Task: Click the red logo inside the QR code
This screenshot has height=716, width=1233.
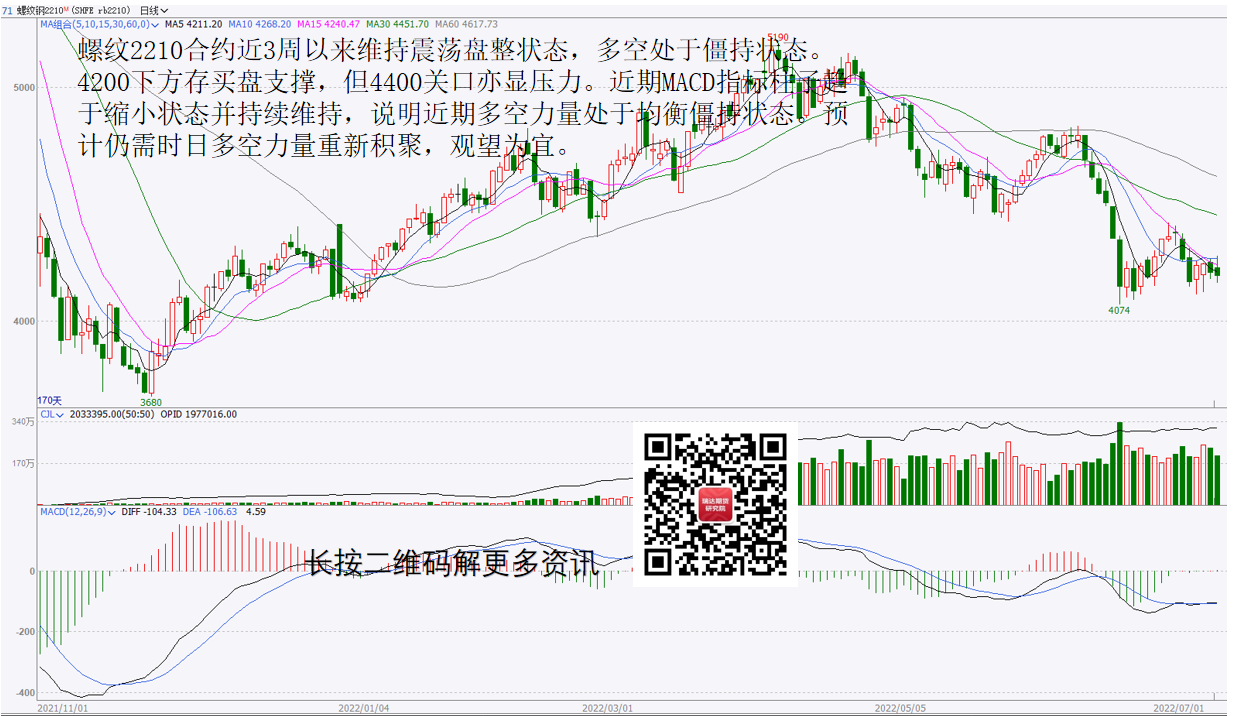Action: pos(715,504)
